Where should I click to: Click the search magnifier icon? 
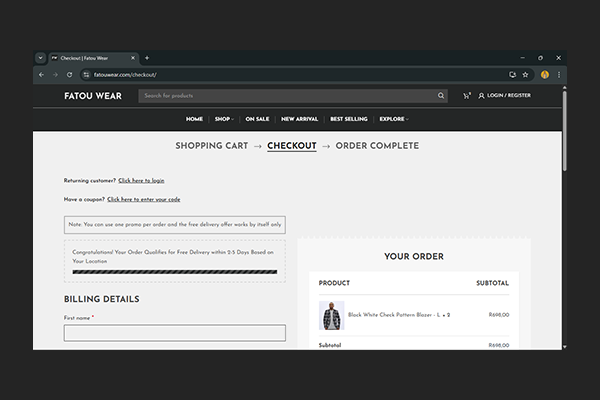pyautogui.click(x=441, y=96)
